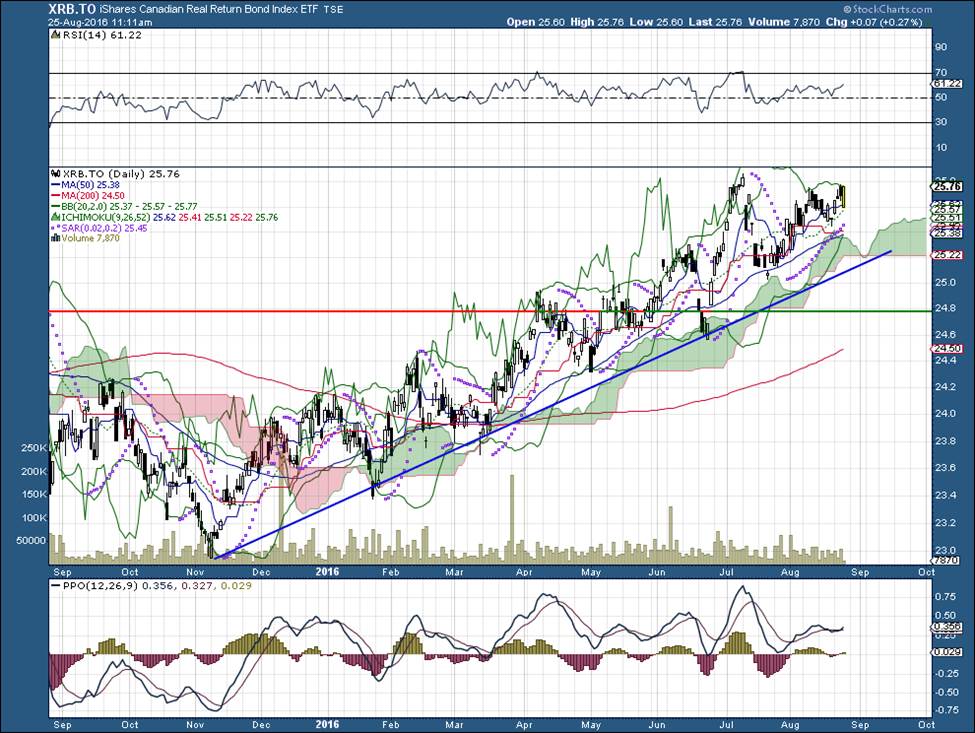The image size is (975, 733).
Task: Click the bold 2016 label under price chart
Action: 327,571
